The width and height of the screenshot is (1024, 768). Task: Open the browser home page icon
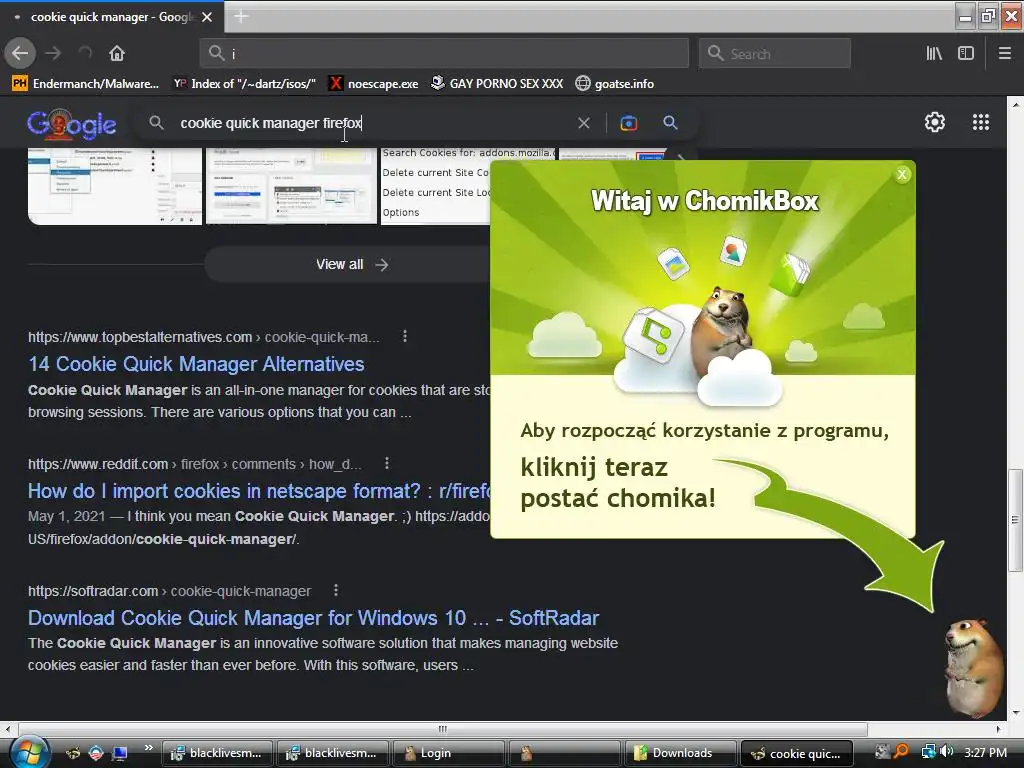[x=117, y=53]
